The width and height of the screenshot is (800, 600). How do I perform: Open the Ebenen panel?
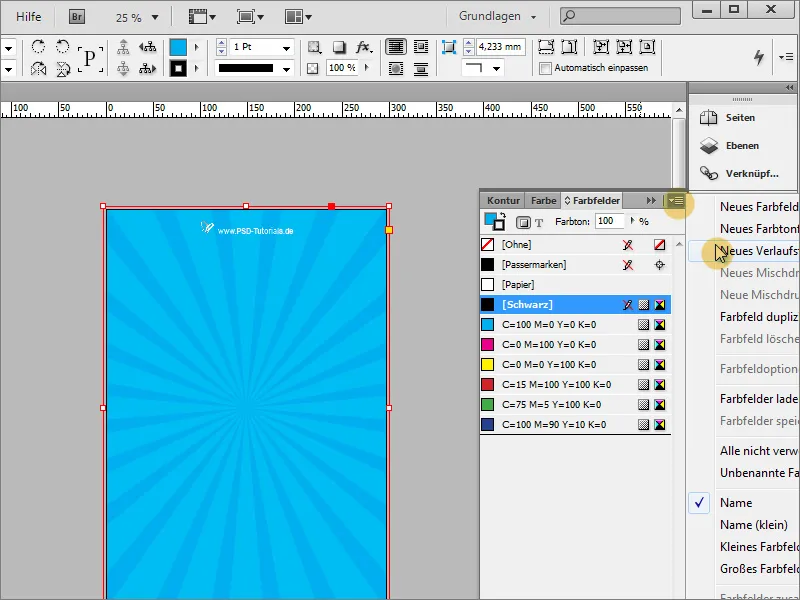click(x=742, y=146)
